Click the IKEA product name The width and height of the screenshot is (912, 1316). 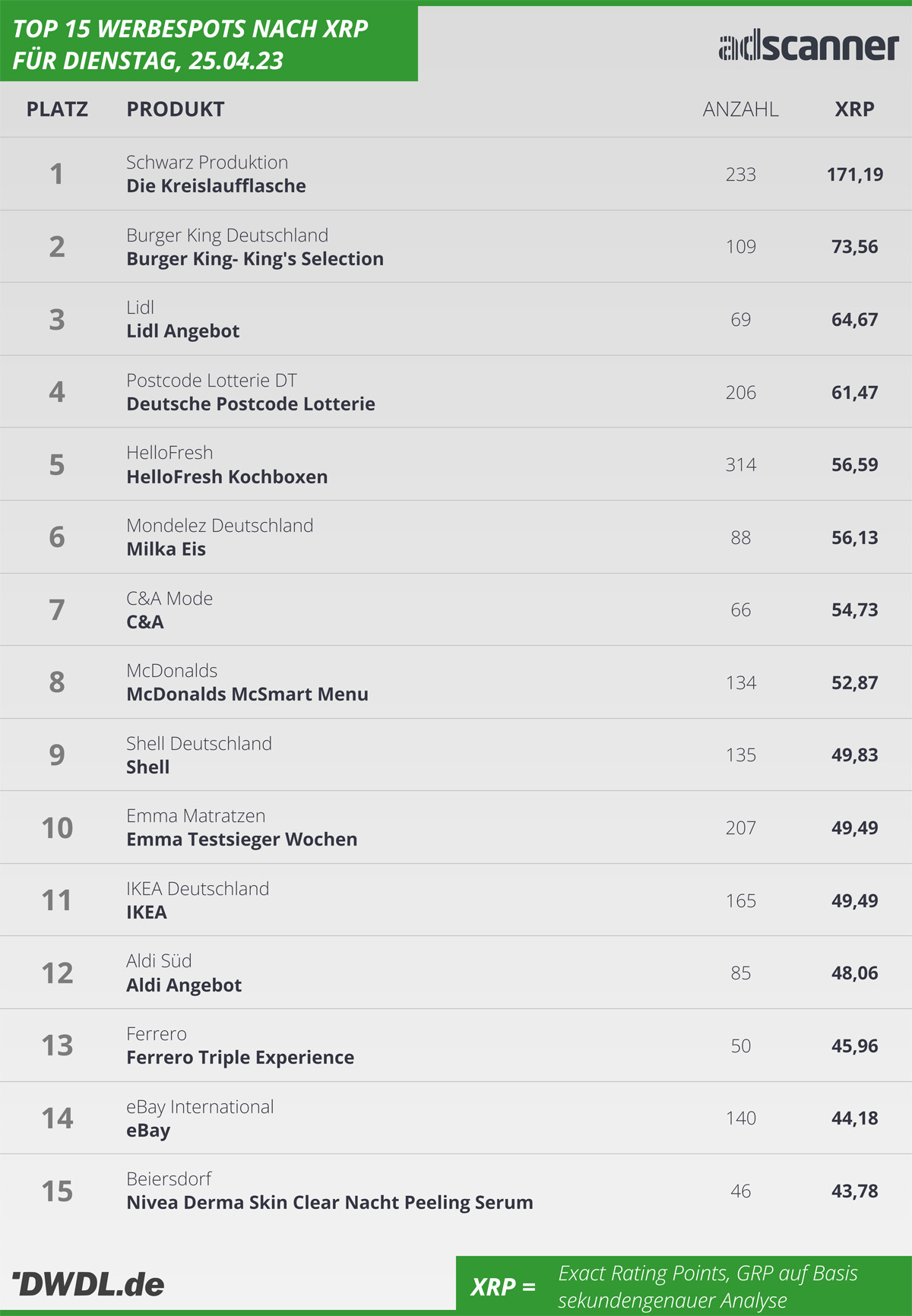[x=147, y=913]
